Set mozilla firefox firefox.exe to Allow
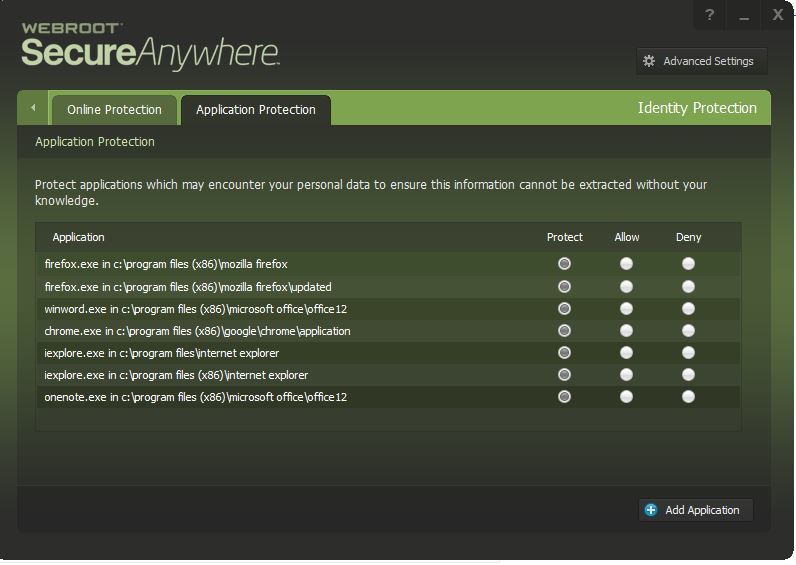The height and width of the screenshot is (565, 796). [626, 263]
